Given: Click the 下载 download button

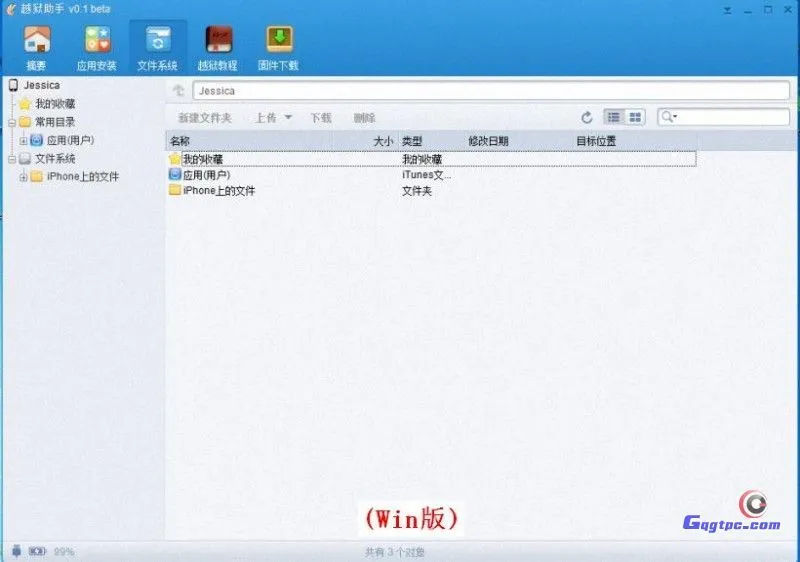Looking at the screenshot, I should (x=321, y=118).
